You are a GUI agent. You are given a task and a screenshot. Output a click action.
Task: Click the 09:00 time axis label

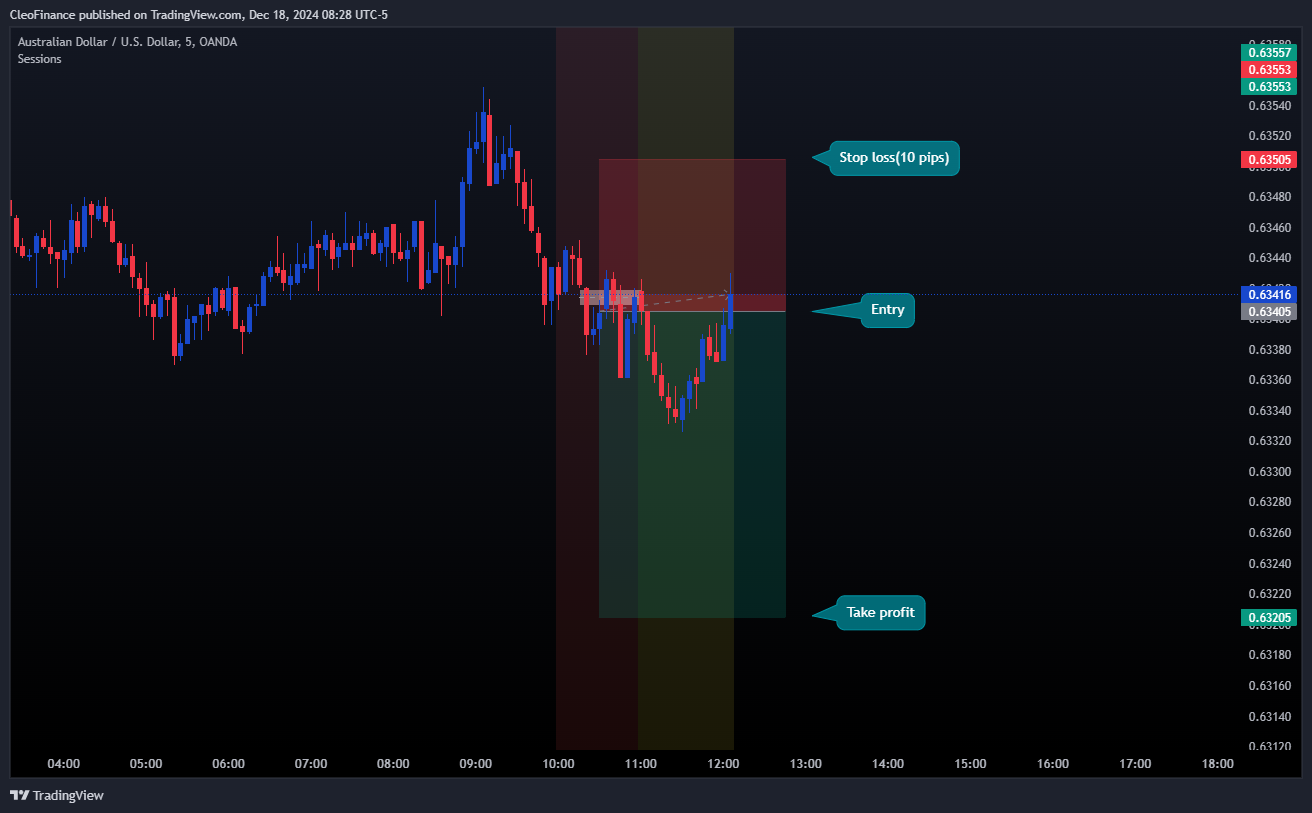click(476, 764)
